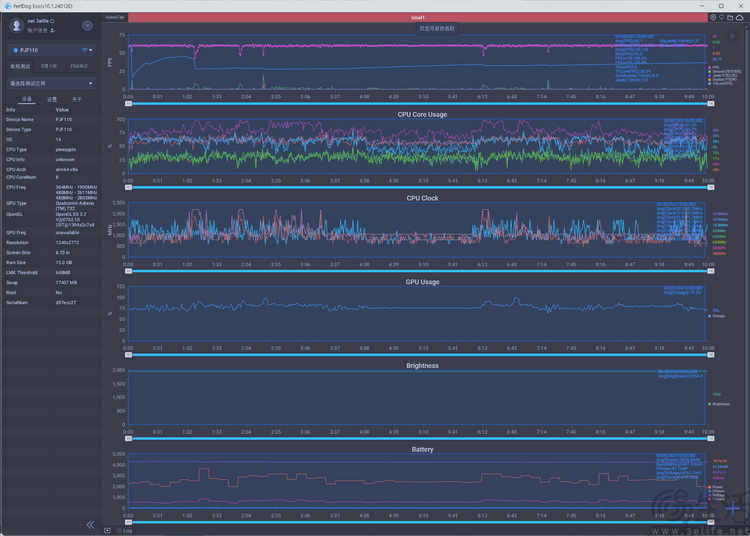Click the user avatar icon
The width and height of the screenshot is (750, 536).
[x=16, y=25]
